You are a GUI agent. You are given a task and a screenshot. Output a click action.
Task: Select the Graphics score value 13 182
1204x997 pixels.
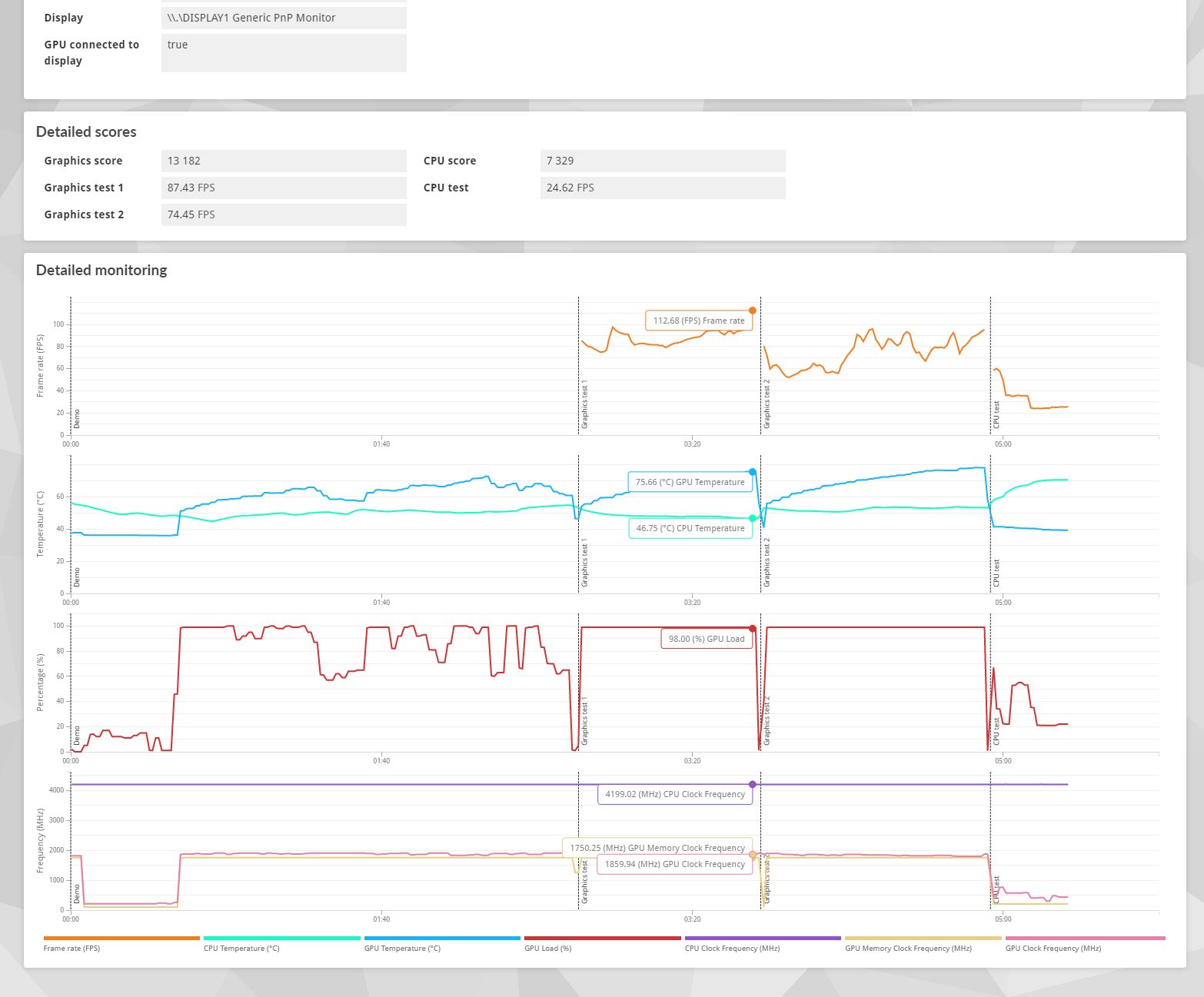[284, 161]
